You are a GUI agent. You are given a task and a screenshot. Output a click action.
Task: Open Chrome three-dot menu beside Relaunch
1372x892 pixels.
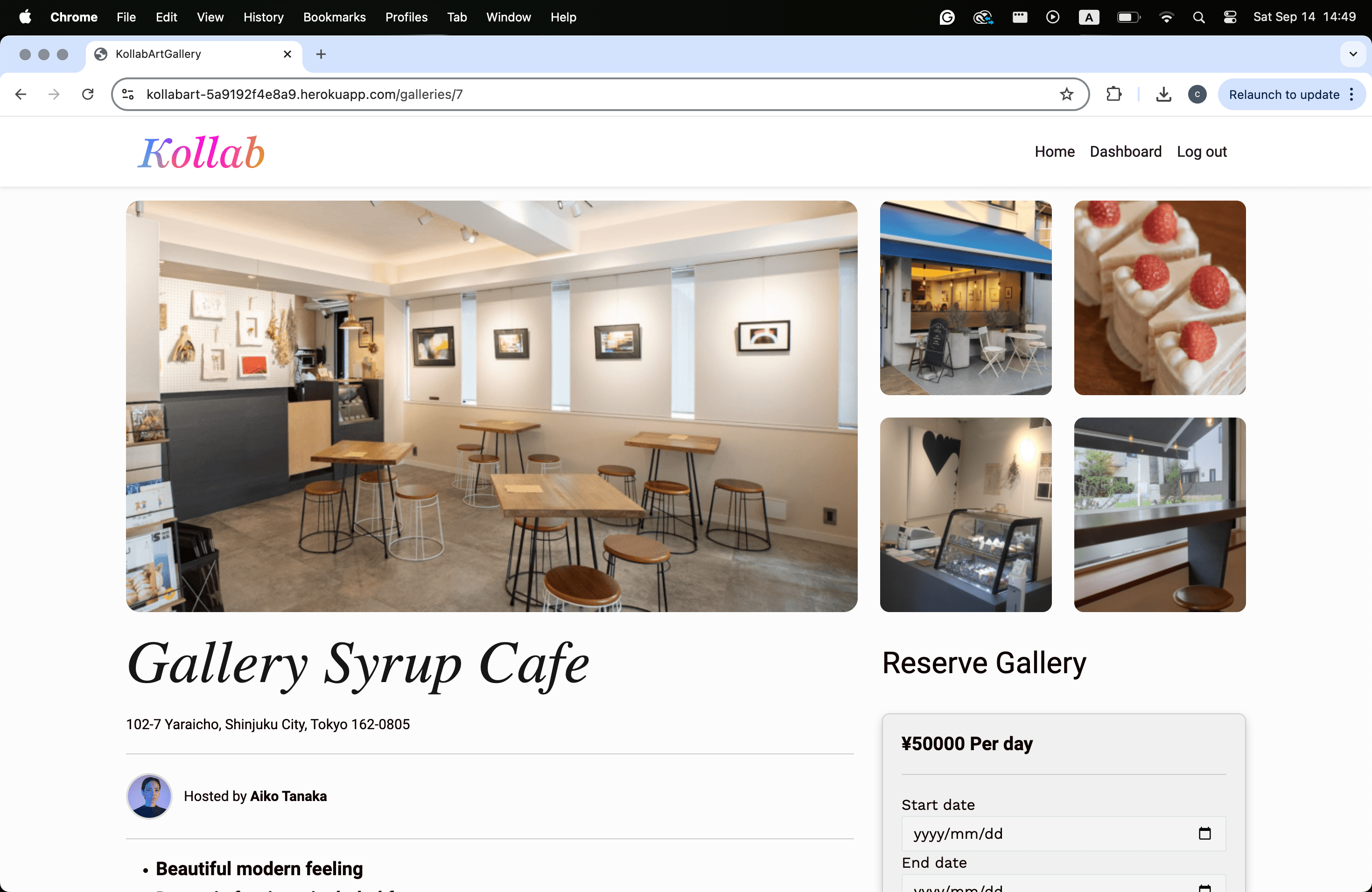1352,94
